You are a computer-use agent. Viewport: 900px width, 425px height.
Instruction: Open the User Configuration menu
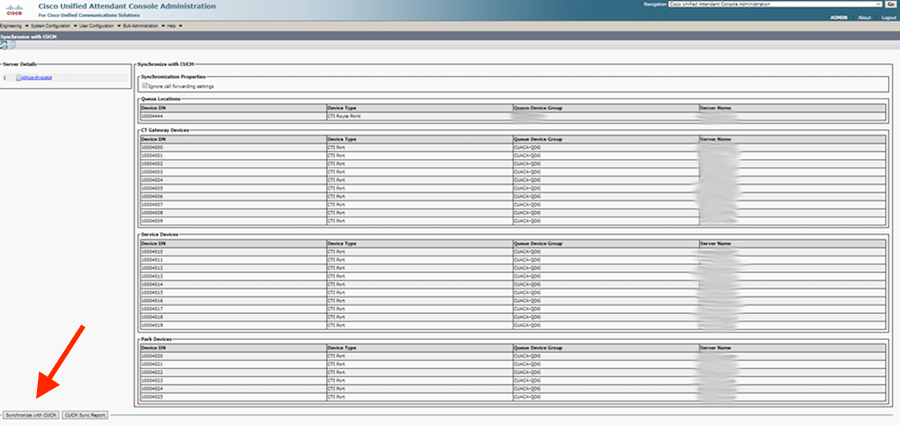(100, 26)
